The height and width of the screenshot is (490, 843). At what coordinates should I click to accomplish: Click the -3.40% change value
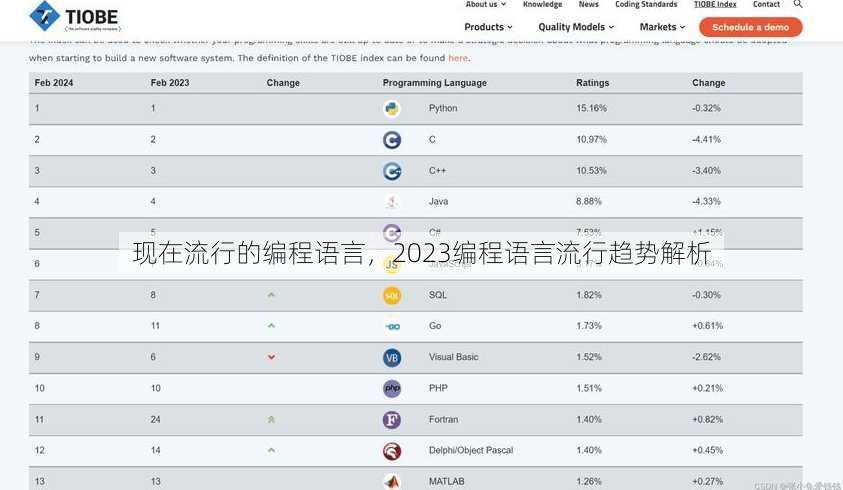coord(706,171)
